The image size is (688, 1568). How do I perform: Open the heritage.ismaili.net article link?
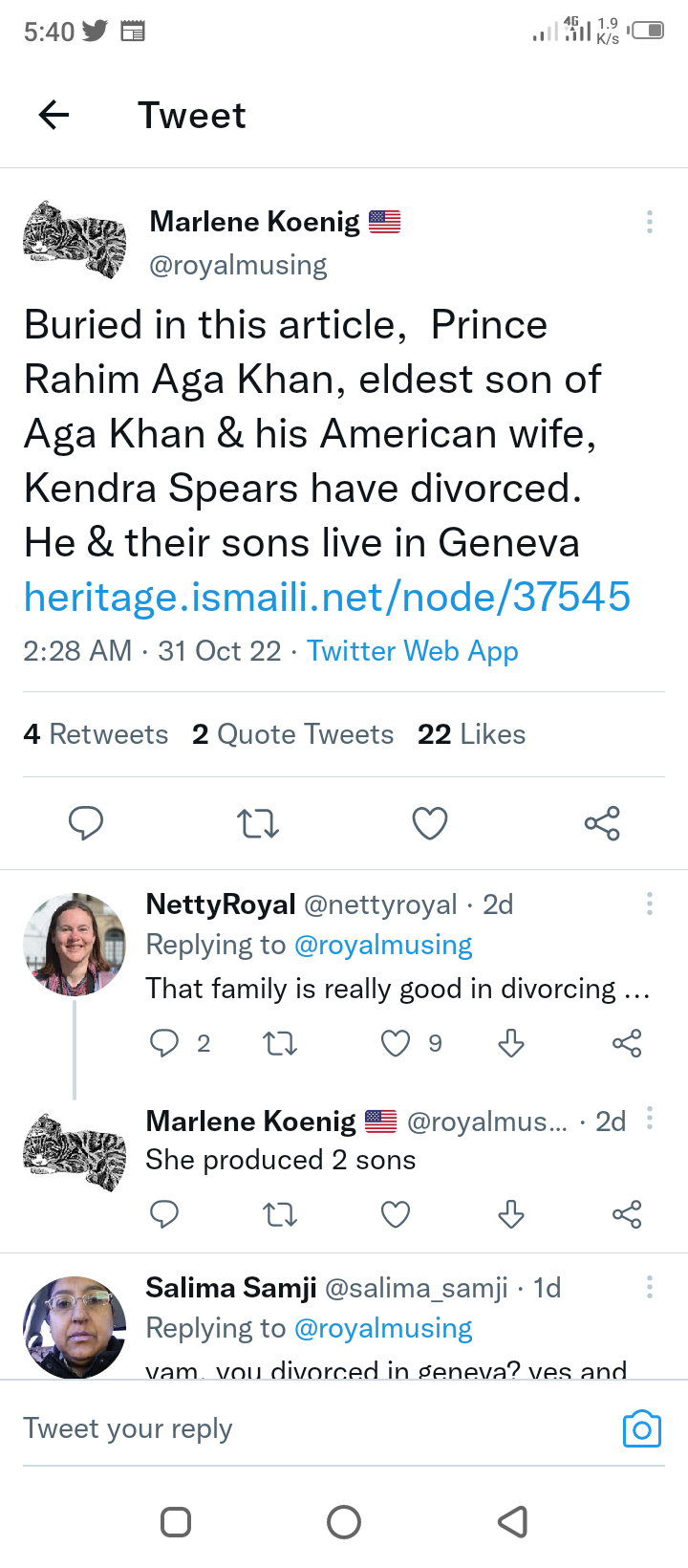(327, 597)
